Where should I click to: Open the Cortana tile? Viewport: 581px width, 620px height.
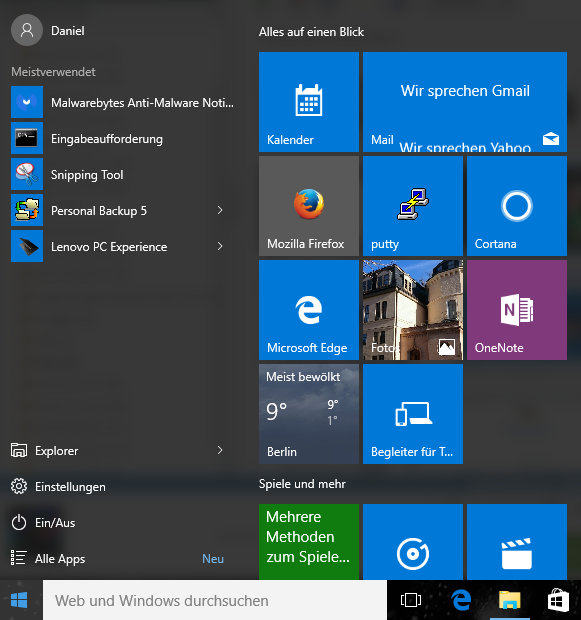click(x=517, y=206)
